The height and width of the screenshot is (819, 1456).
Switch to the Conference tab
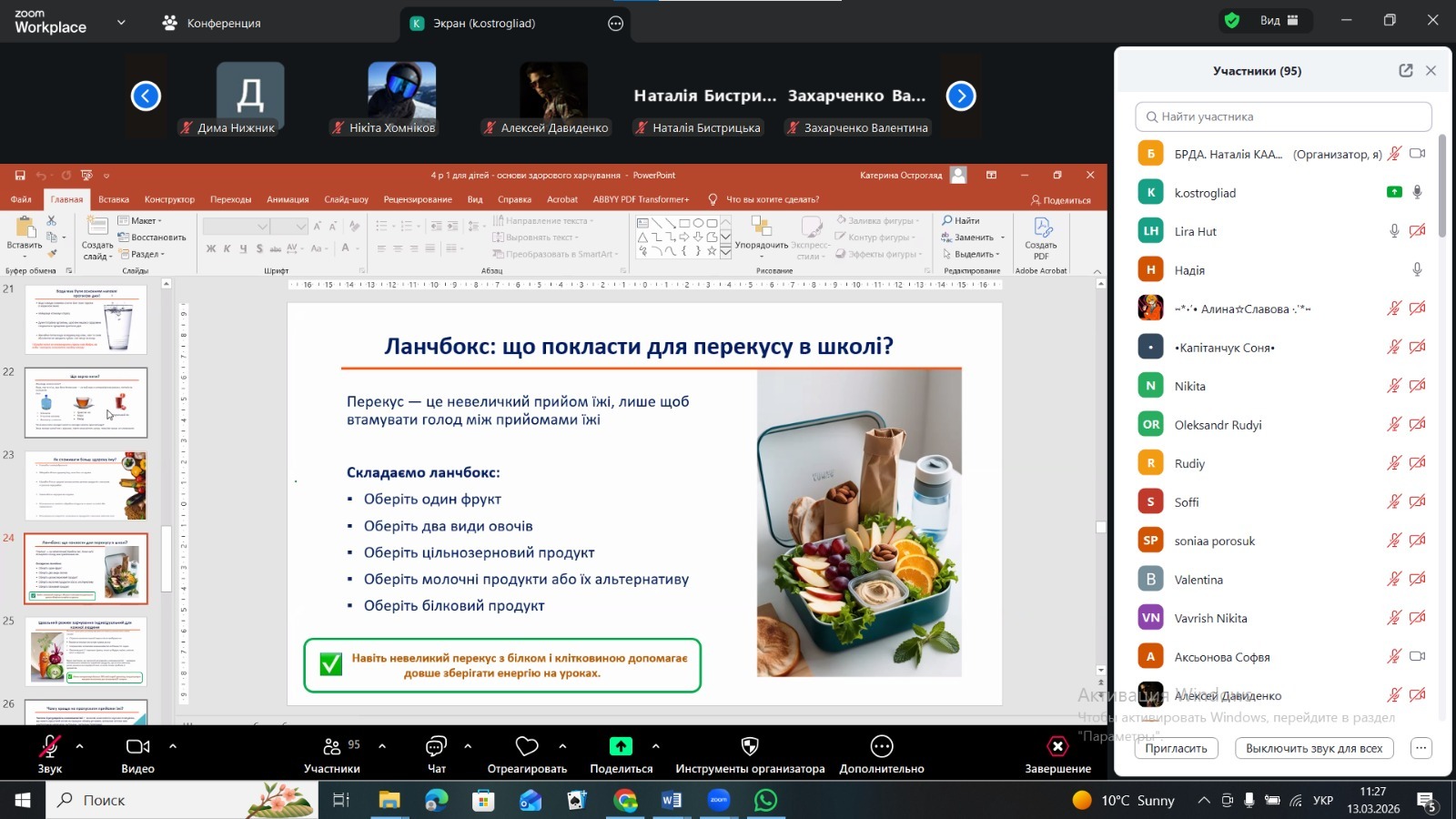pyautogui.click(x=212, y=23)
